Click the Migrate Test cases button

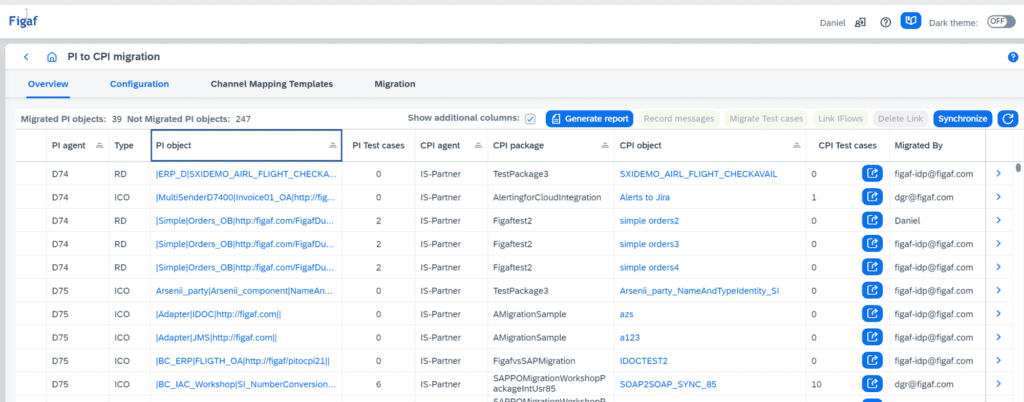[x=766, y=119]
